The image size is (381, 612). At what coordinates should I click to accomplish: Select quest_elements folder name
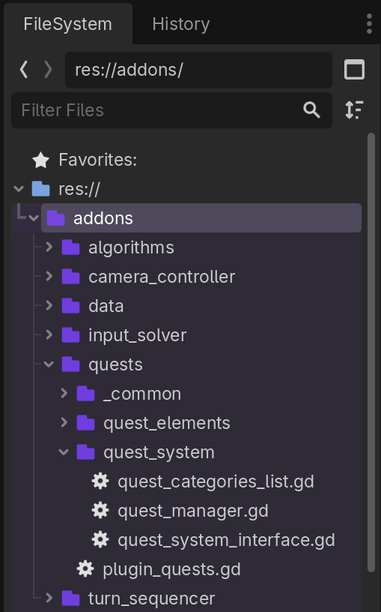point(167,423)
